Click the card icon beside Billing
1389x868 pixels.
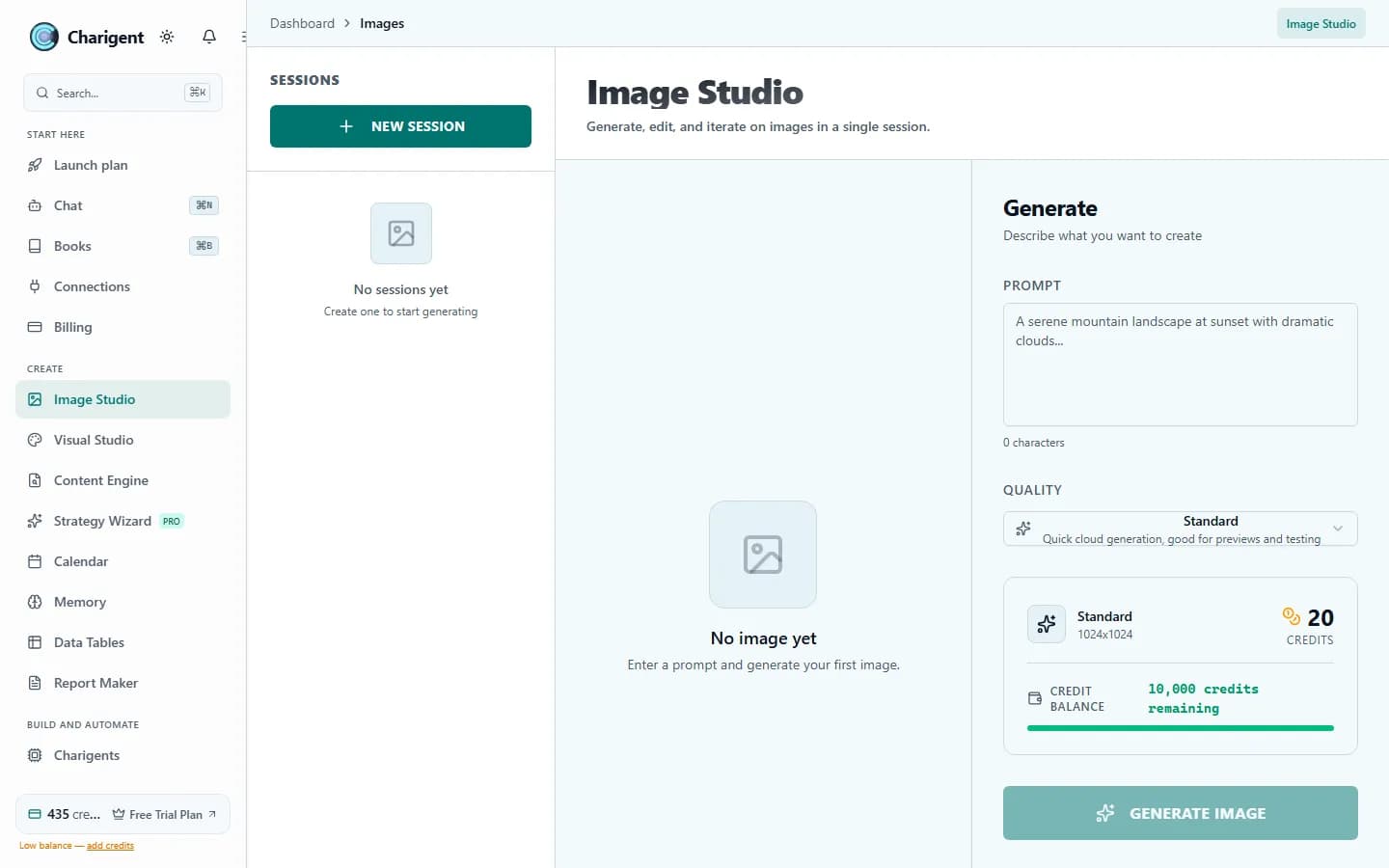[35, 327]
